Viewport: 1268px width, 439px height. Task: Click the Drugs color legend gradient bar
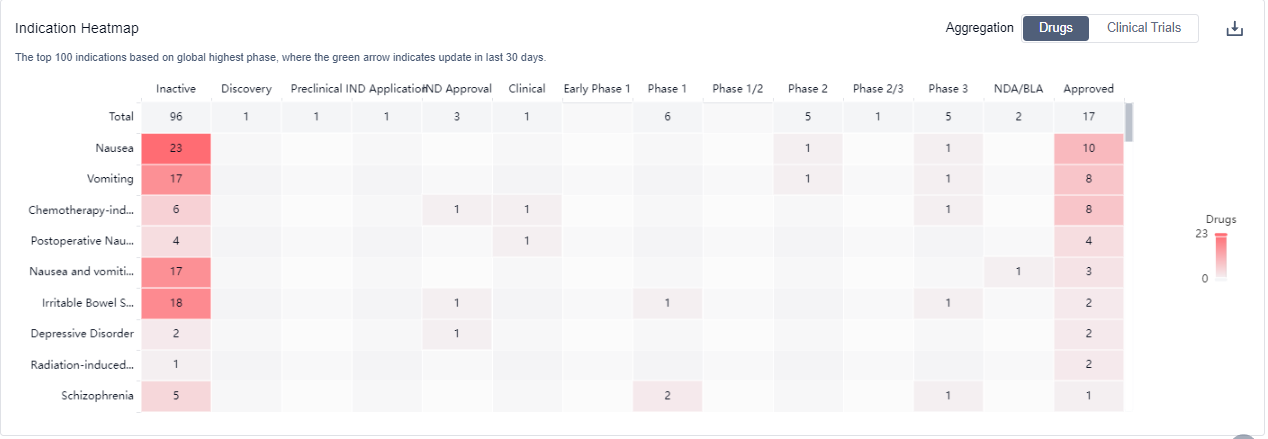coord(1221,254)
